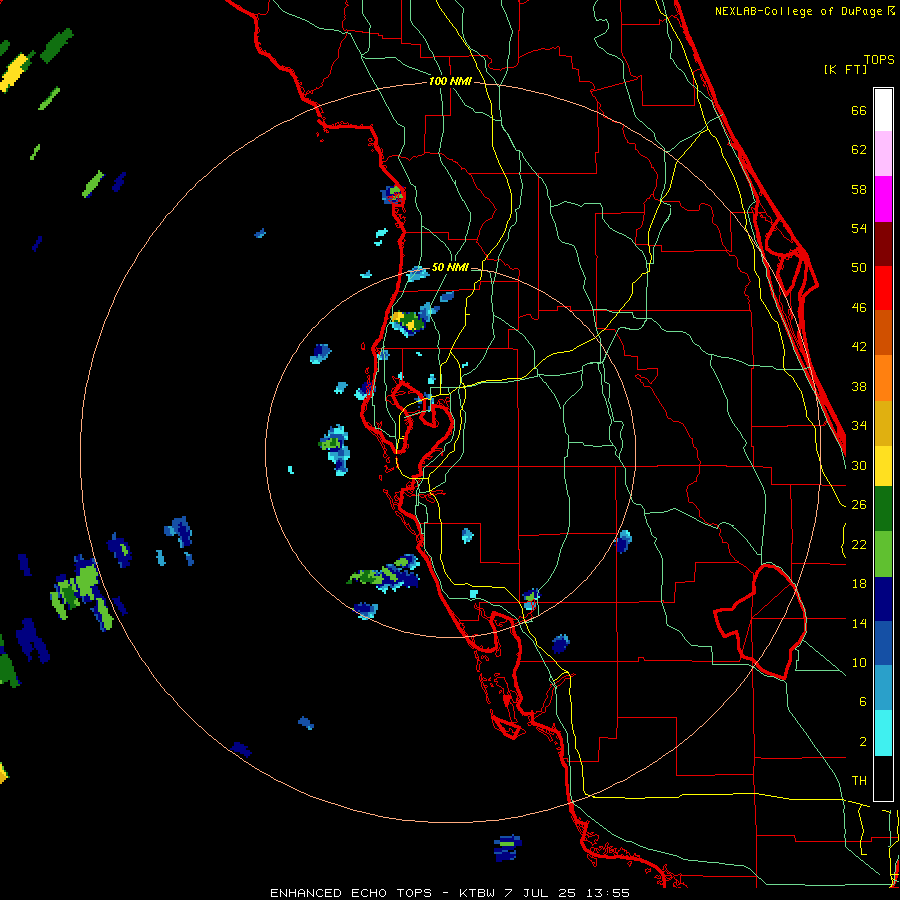Click the Lake Okeechobee outline on the map
This screenshot has height=900, width=900.
pyautogui.click(x=761, y=622)
